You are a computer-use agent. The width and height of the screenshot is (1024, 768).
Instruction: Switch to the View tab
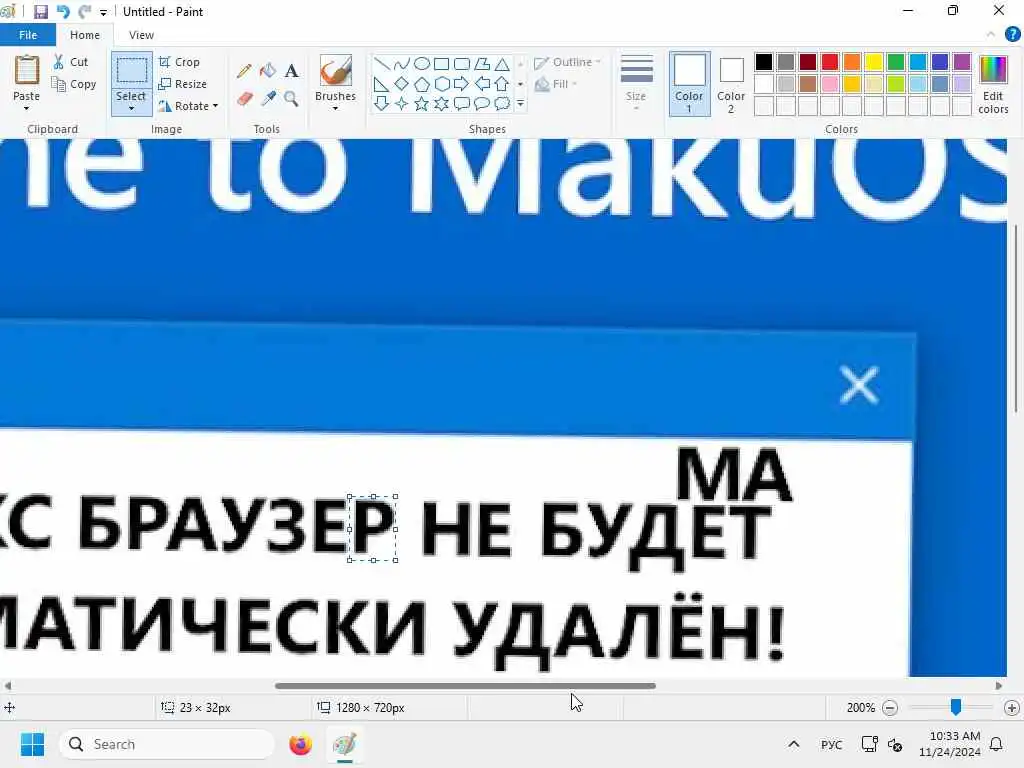point(141,35)
